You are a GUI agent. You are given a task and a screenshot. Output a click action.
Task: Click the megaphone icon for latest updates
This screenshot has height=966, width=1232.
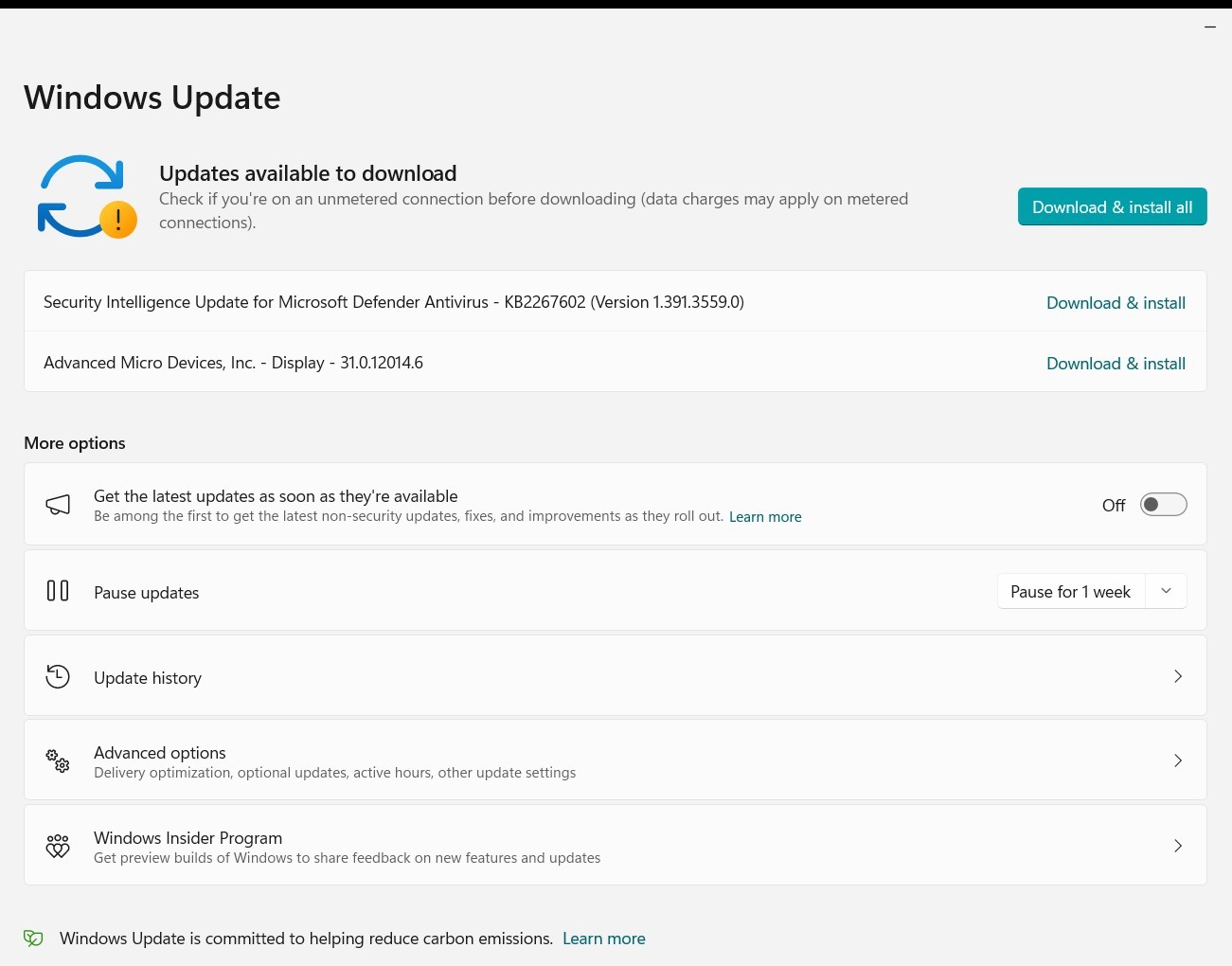58,505
